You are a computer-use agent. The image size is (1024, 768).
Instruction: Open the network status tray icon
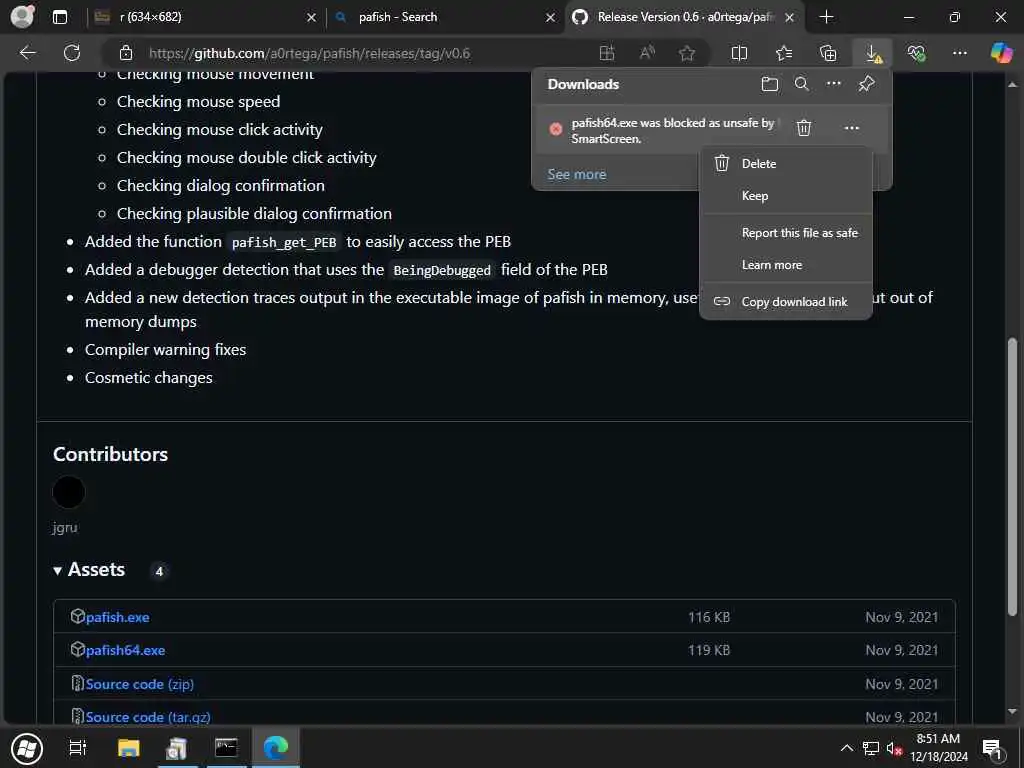click(871, 749)
